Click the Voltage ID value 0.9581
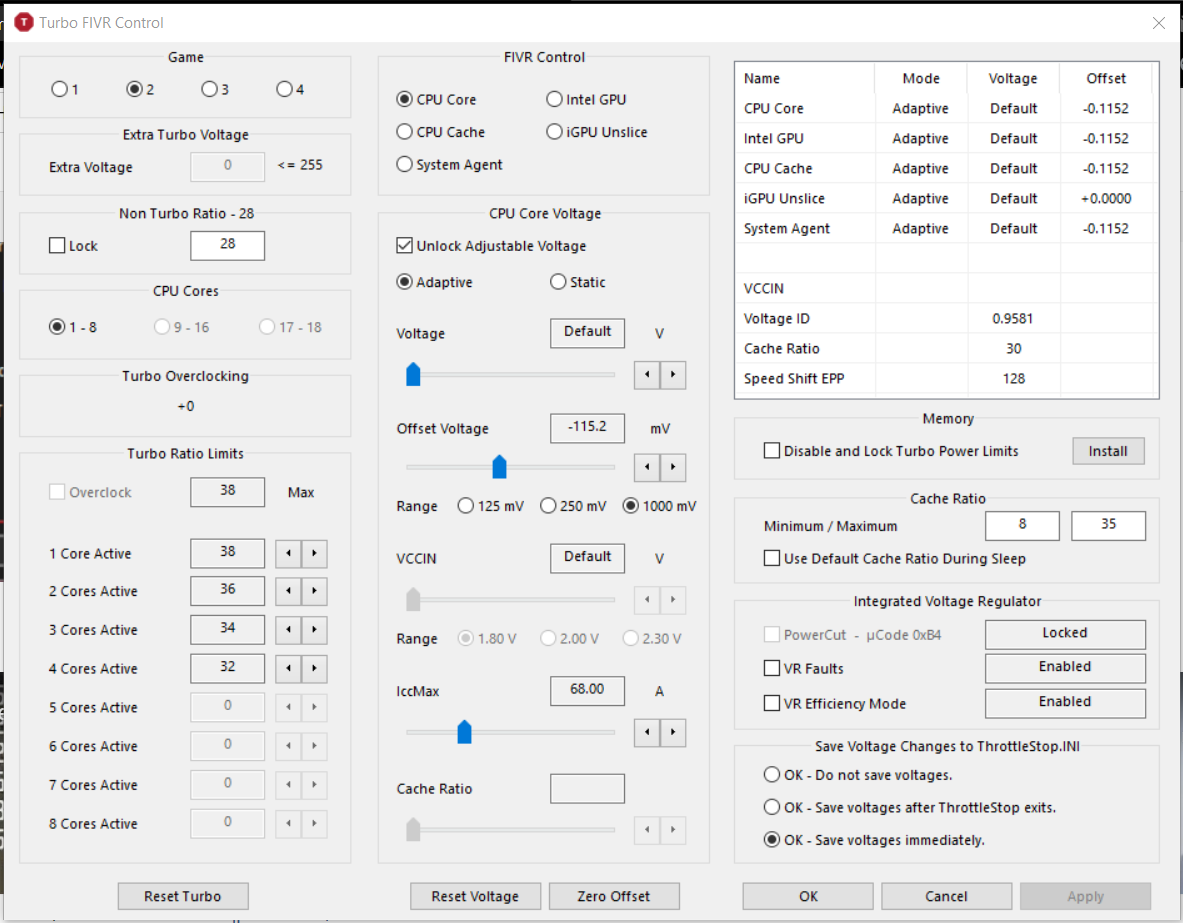This screenshot has height=923, width=1183. [x=1012, y=318]
